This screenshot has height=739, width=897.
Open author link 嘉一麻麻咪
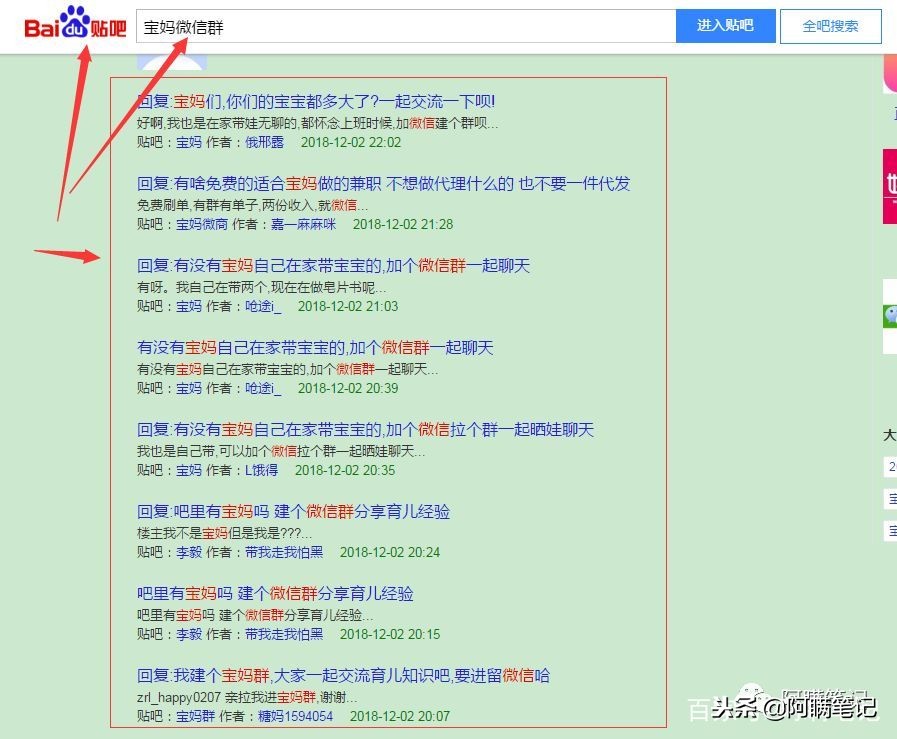click(303, 224)
